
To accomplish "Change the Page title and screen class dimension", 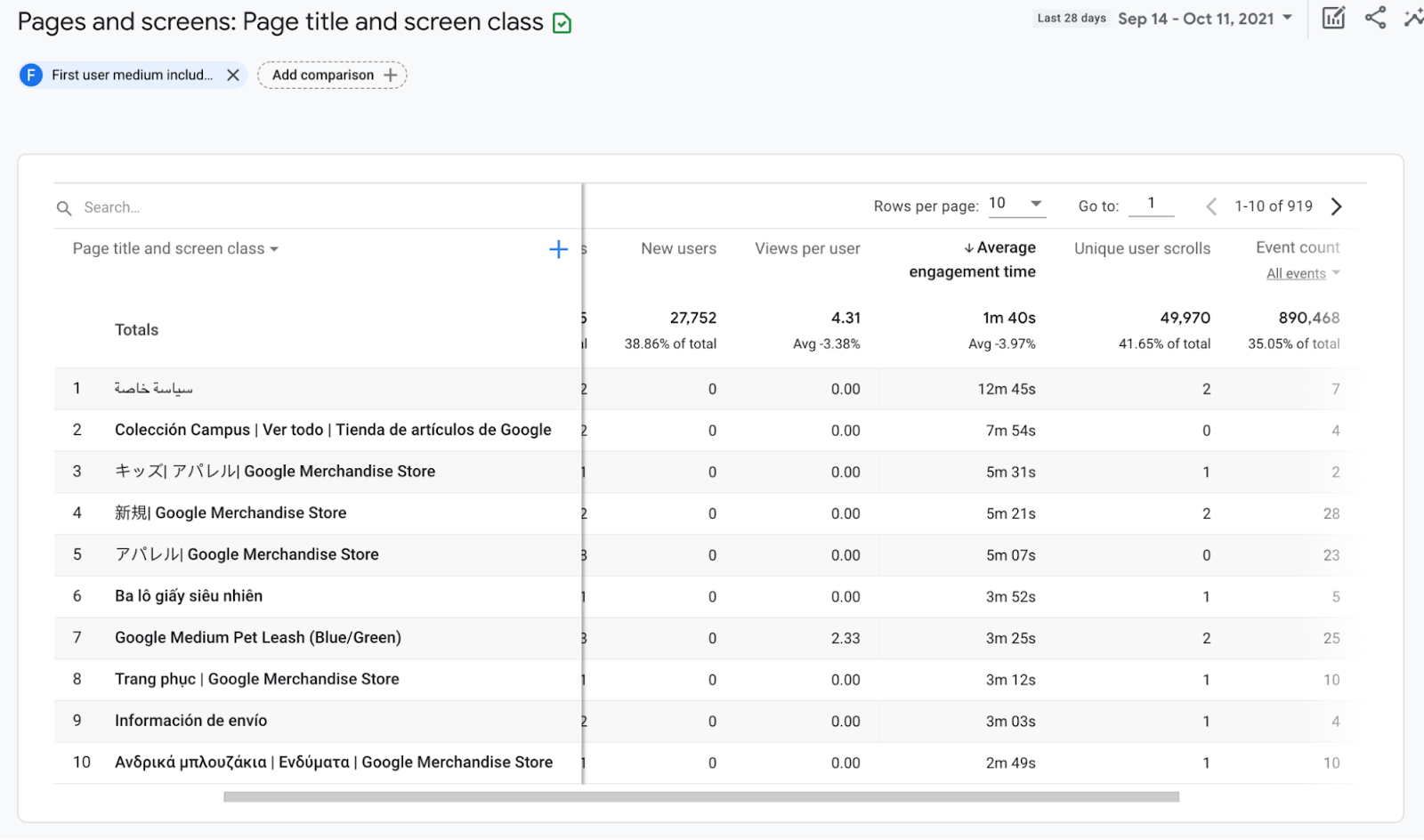I will coord(174,248).
